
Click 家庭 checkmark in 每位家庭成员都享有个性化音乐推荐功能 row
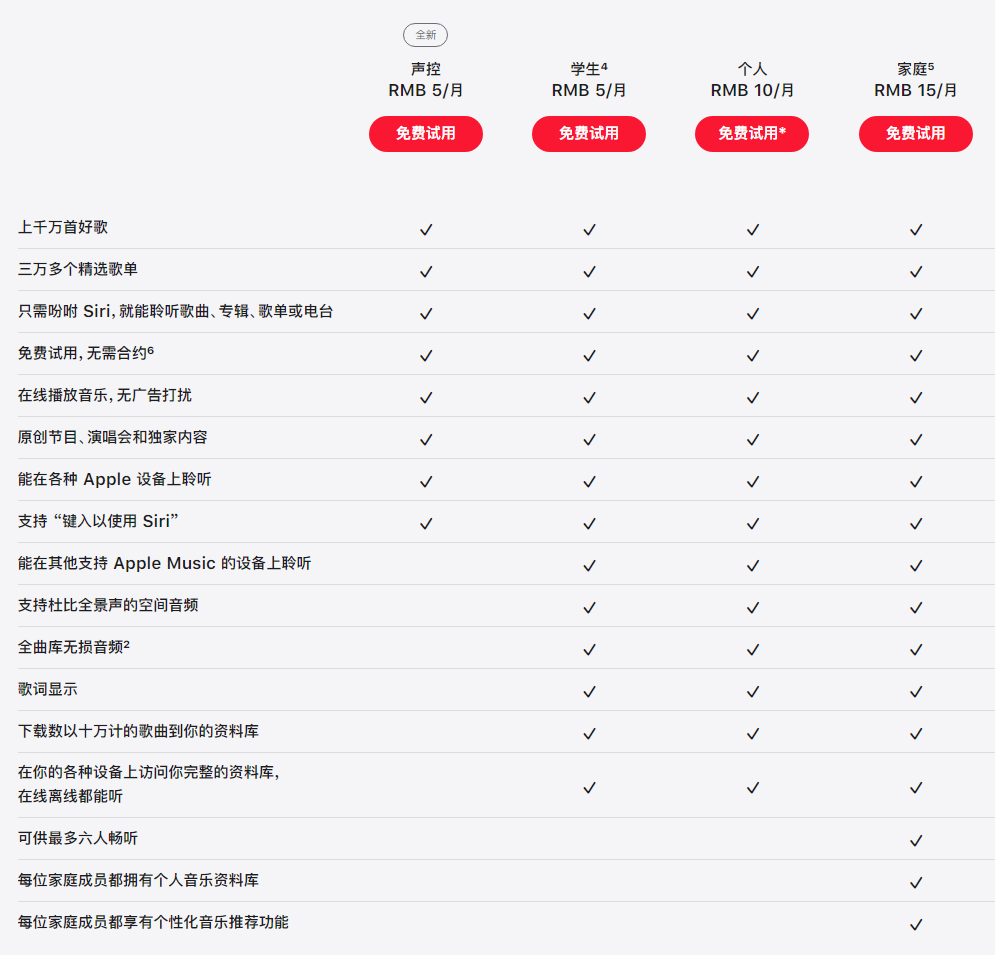point(916,924)
